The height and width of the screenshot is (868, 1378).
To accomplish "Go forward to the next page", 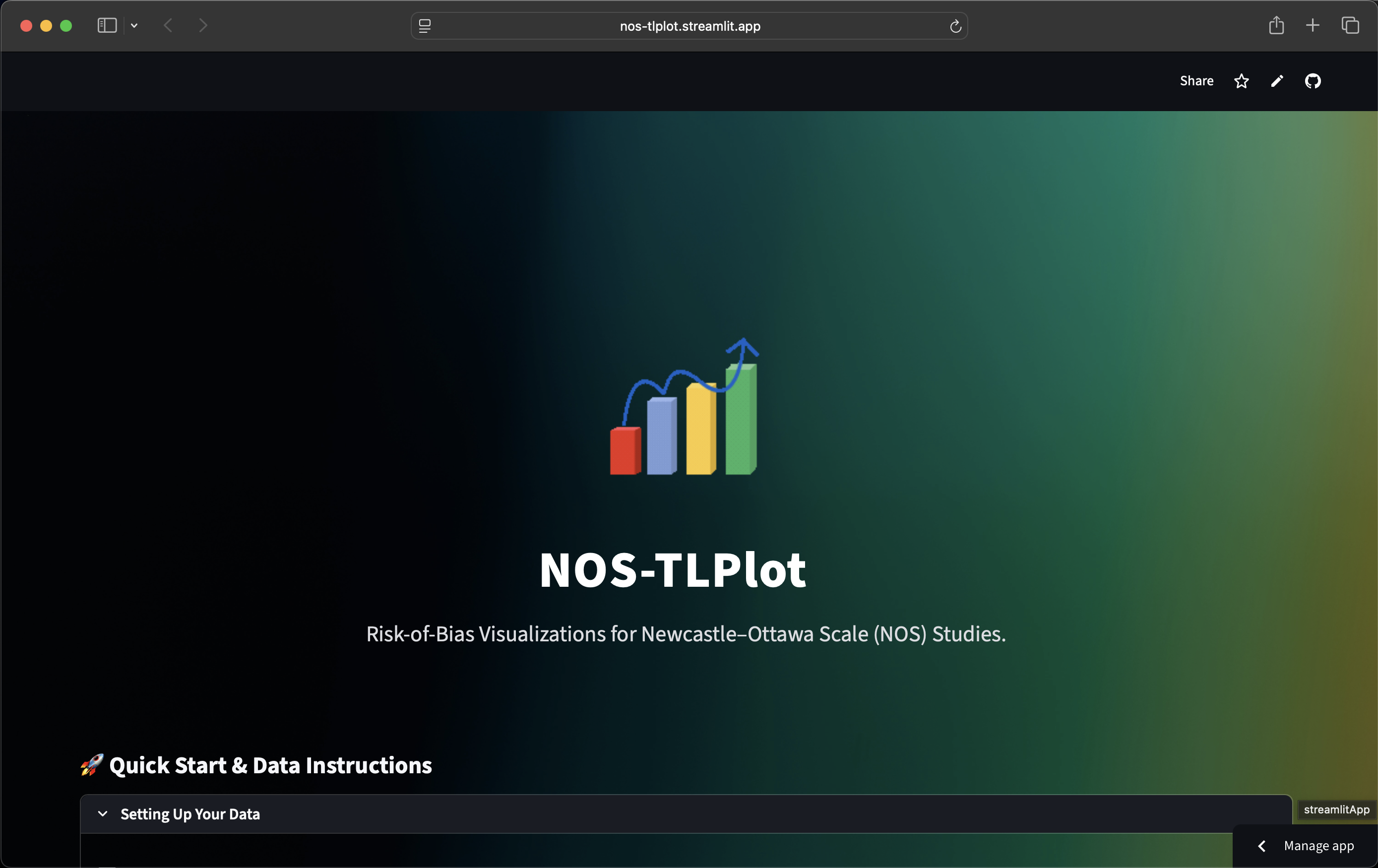I will tap(202, 25).
